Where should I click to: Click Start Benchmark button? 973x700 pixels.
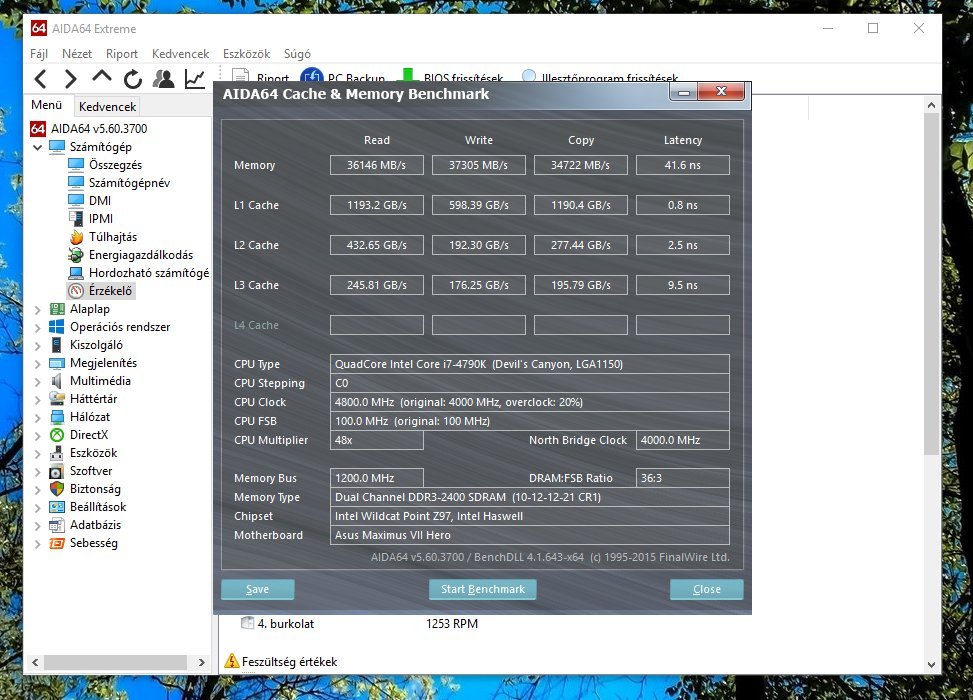(x=483, y=589)
